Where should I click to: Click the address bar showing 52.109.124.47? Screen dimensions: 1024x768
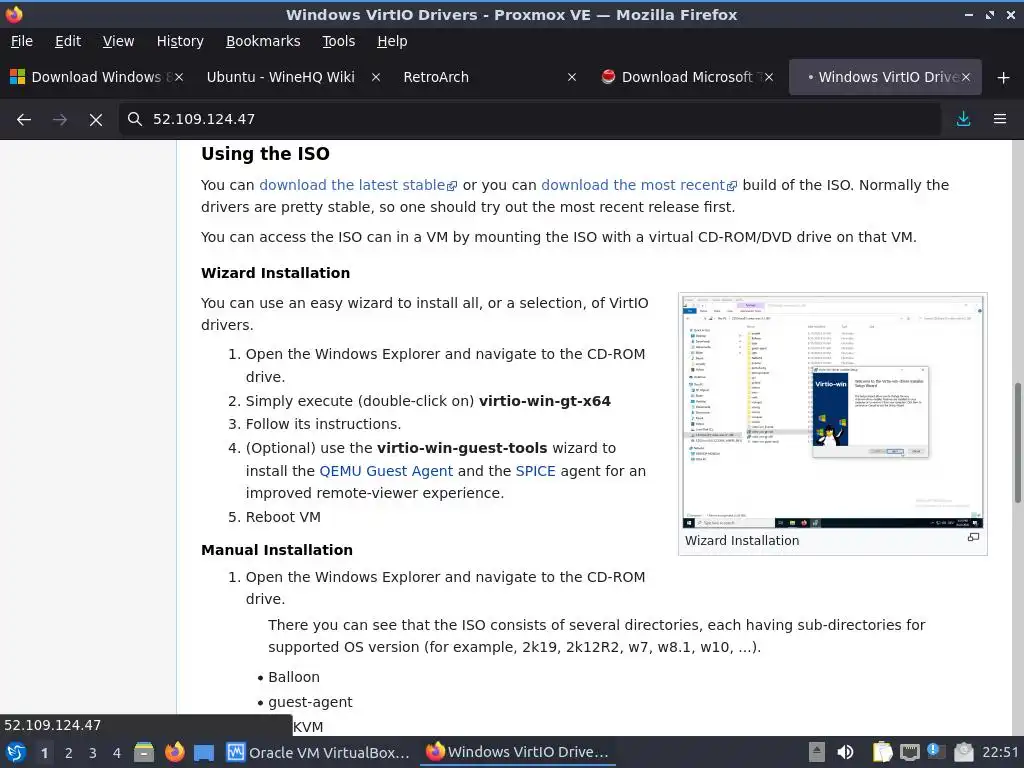pyautogui.click(x=529, y=119)
